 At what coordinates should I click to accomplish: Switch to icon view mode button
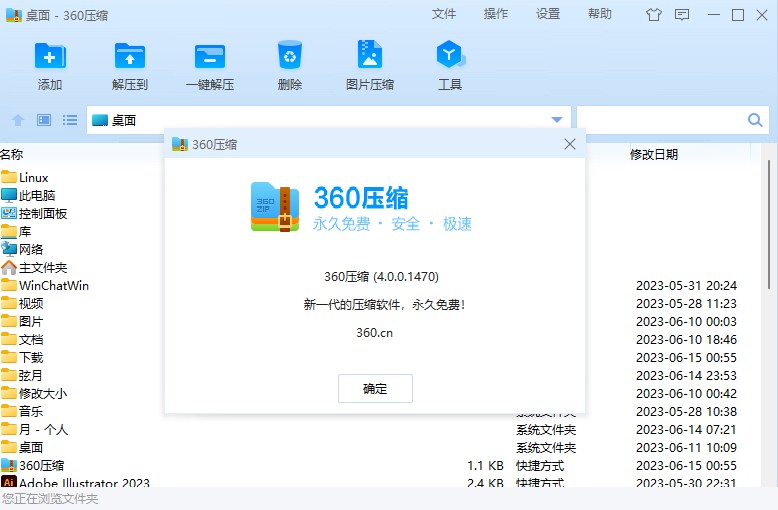[x=44, y=120]
